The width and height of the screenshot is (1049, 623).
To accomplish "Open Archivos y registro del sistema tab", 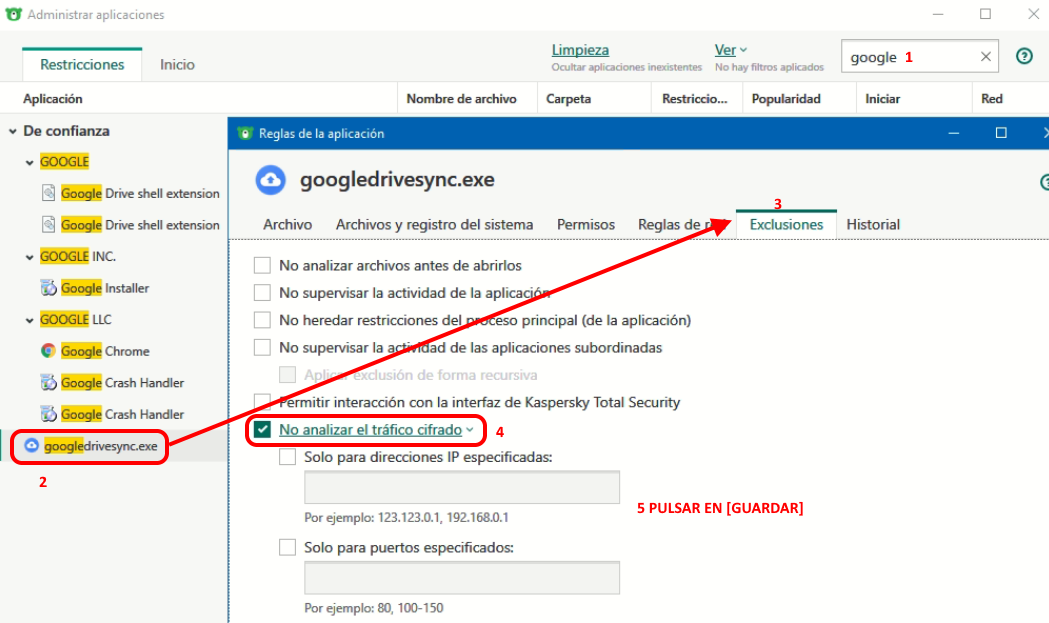I will tap(434, 224).
